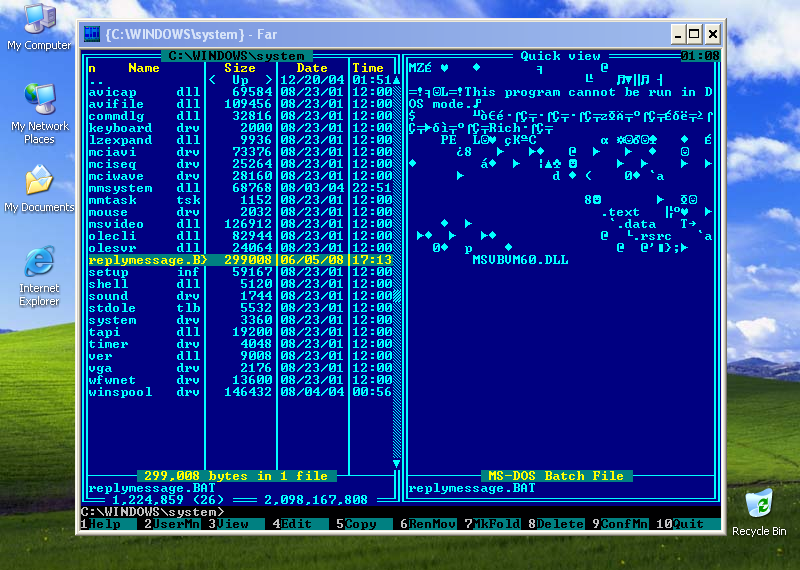Click the 4 Edit function key
Viewport: 800px width, 570px height.
pos(301,524)
